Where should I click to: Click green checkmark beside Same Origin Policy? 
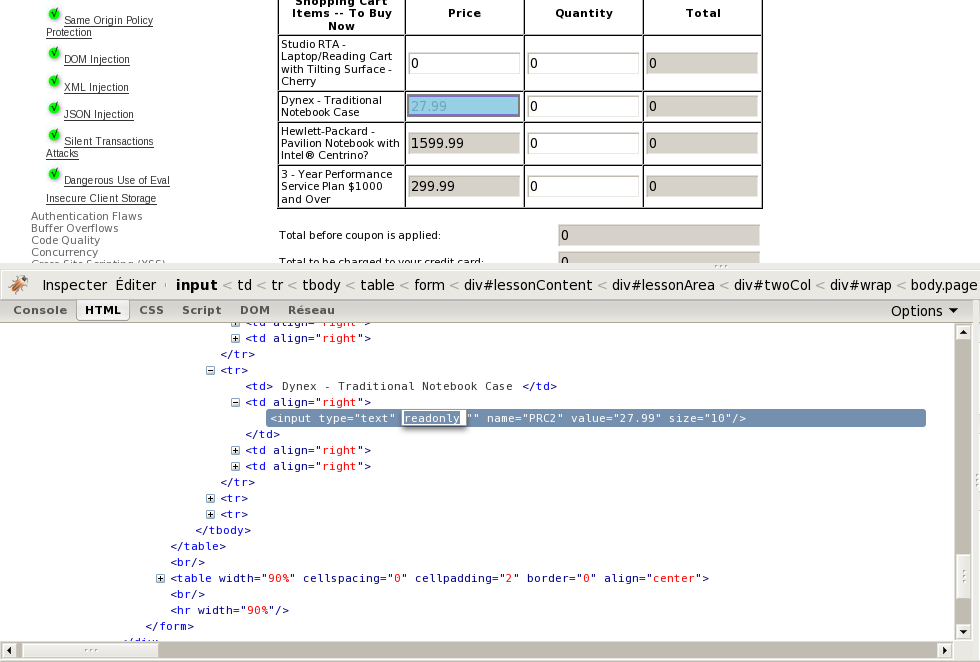click(x=54, y=15)
